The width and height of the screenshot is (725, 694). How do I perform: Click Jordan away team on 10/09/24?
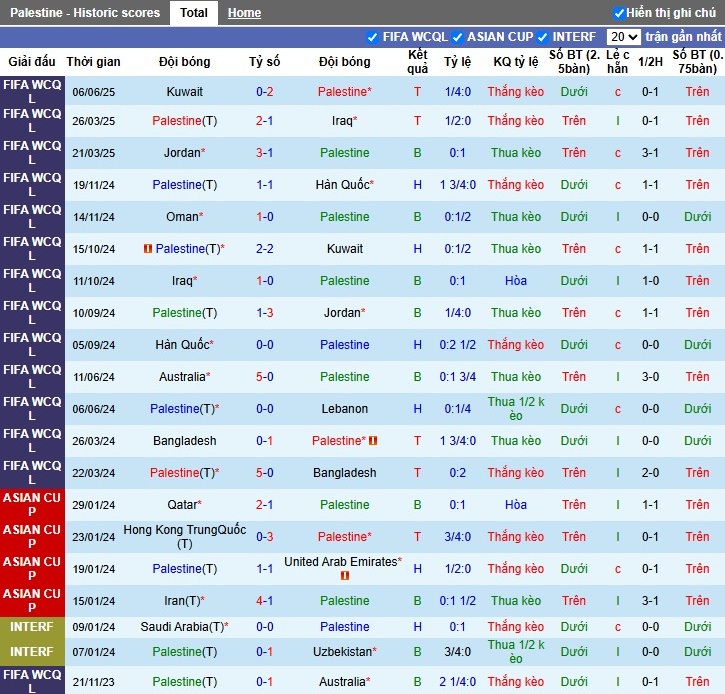(344, 313)
